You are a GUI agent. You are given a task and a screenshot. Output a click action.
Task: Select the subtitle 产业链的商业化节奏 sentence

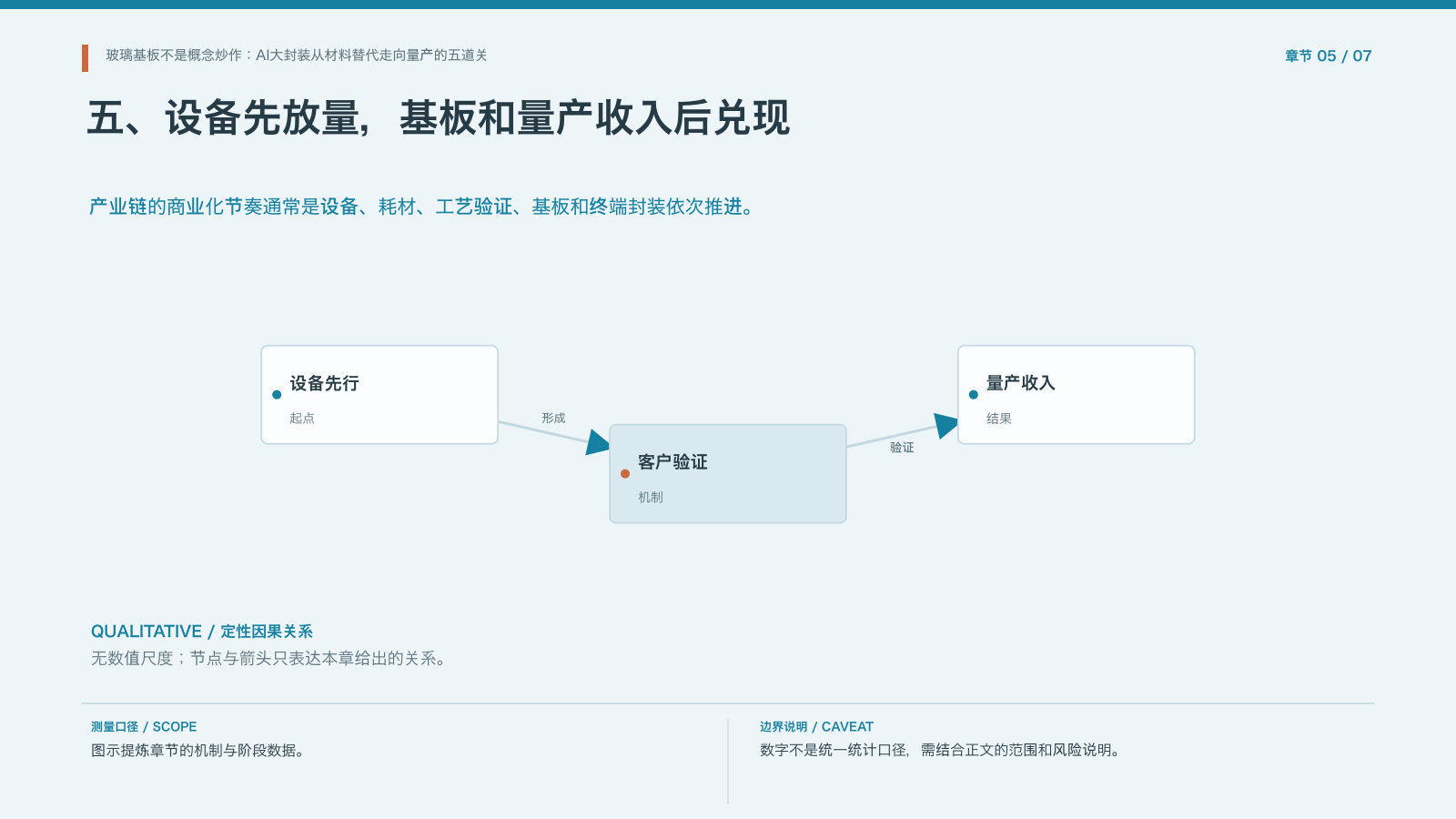422,207
